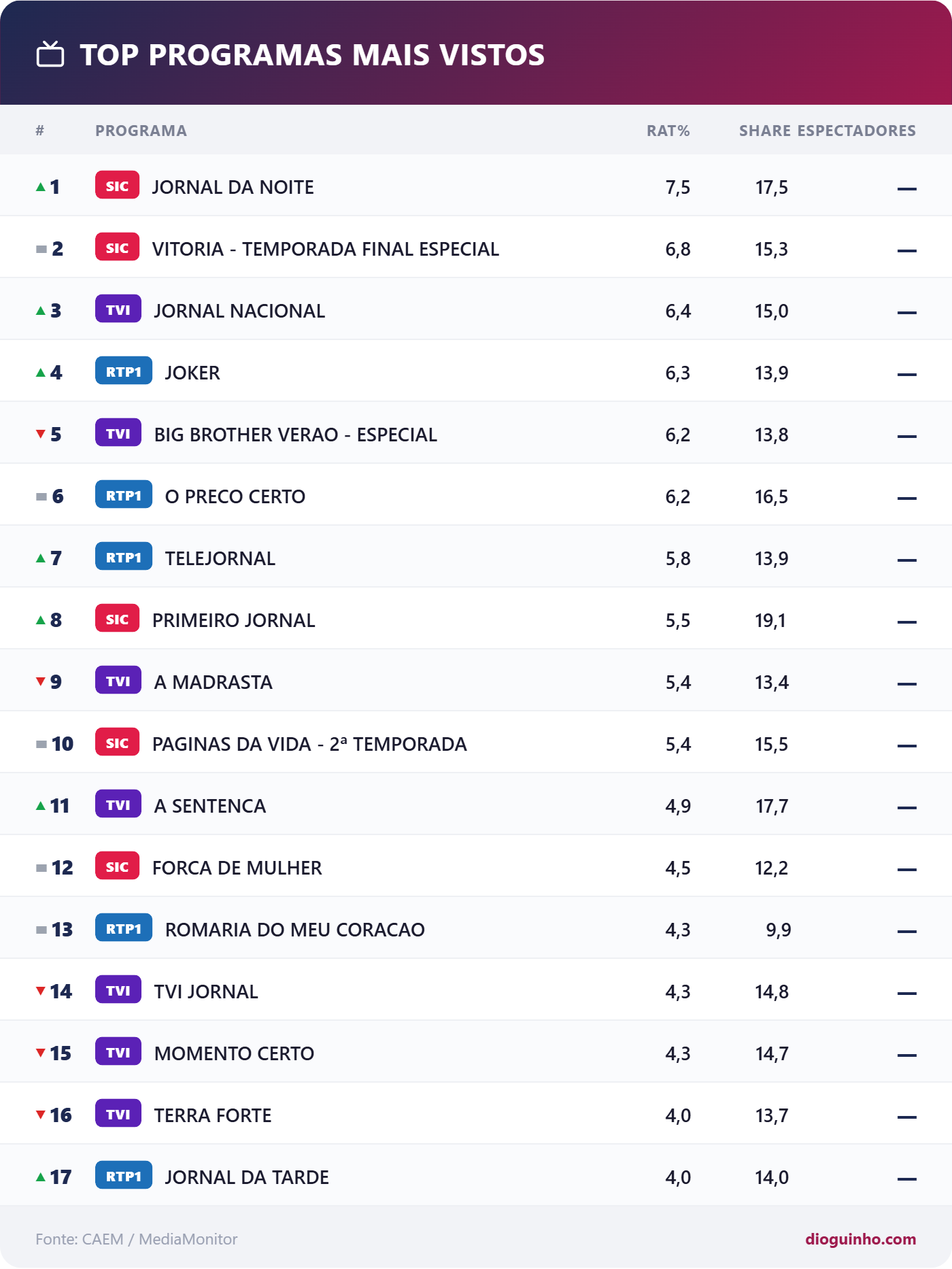952x1269 pixels.
Task: Select the PROGRAMA column header
Action: click(141, 131)
